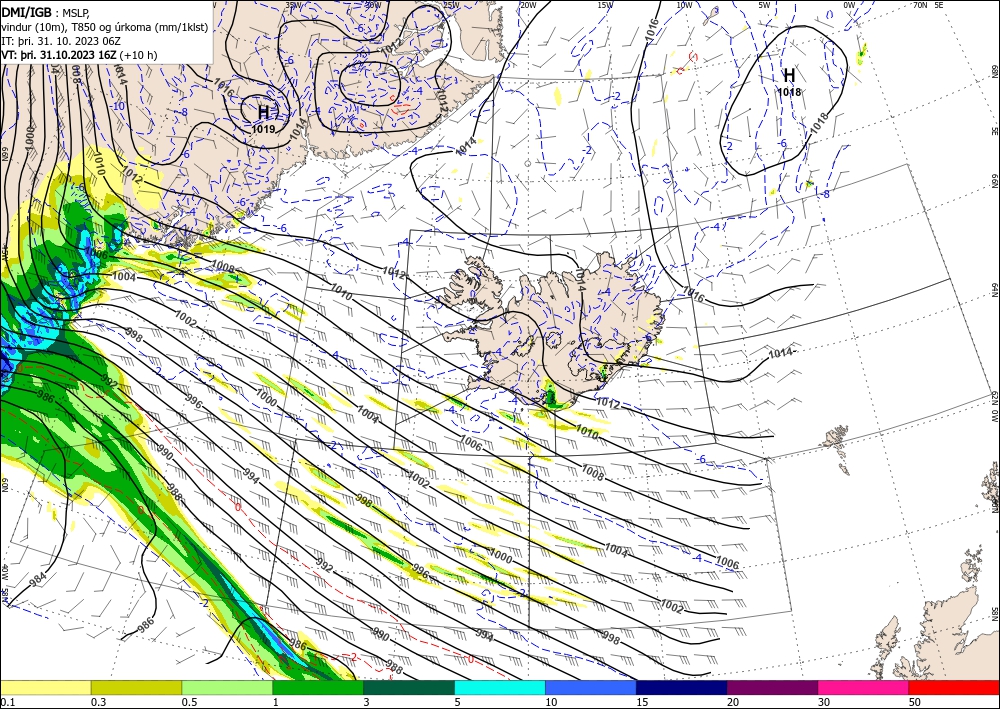Select the '1019' pressure value
The image size is (1000, 709).
click(x=263, y=129)
